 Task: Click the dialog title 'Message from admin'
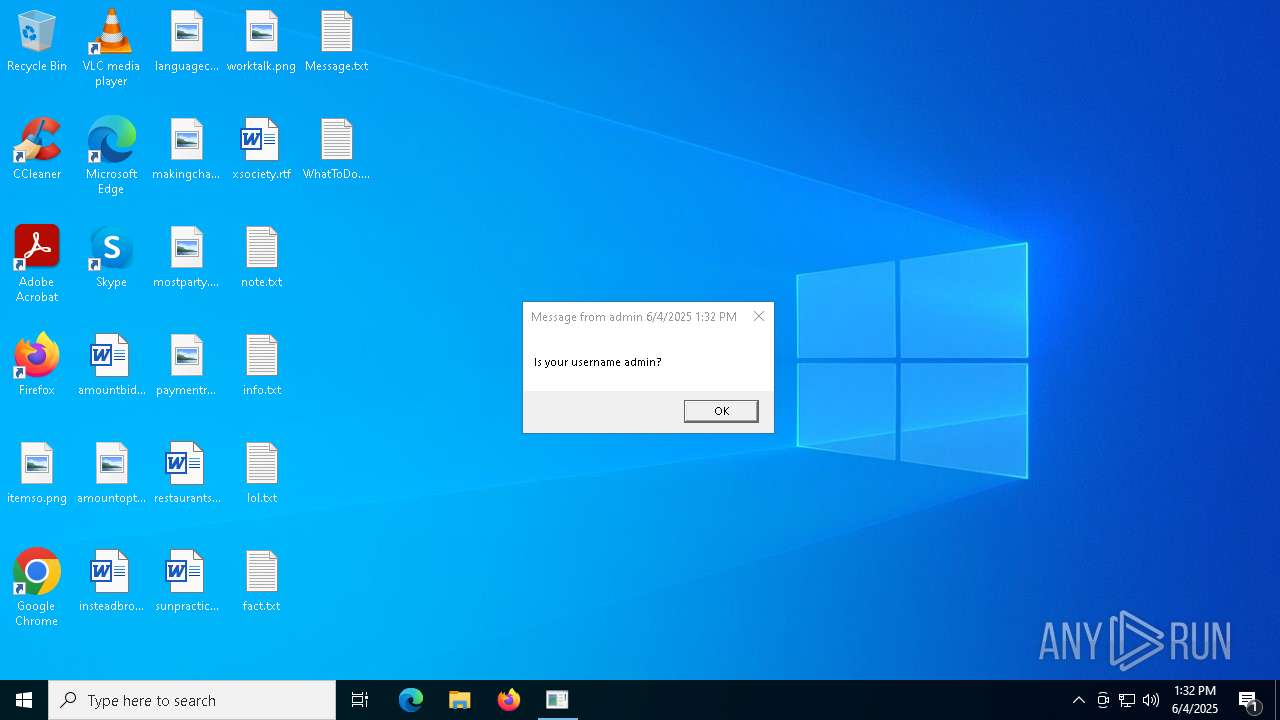pyautogui.click(x=587, y=317)
